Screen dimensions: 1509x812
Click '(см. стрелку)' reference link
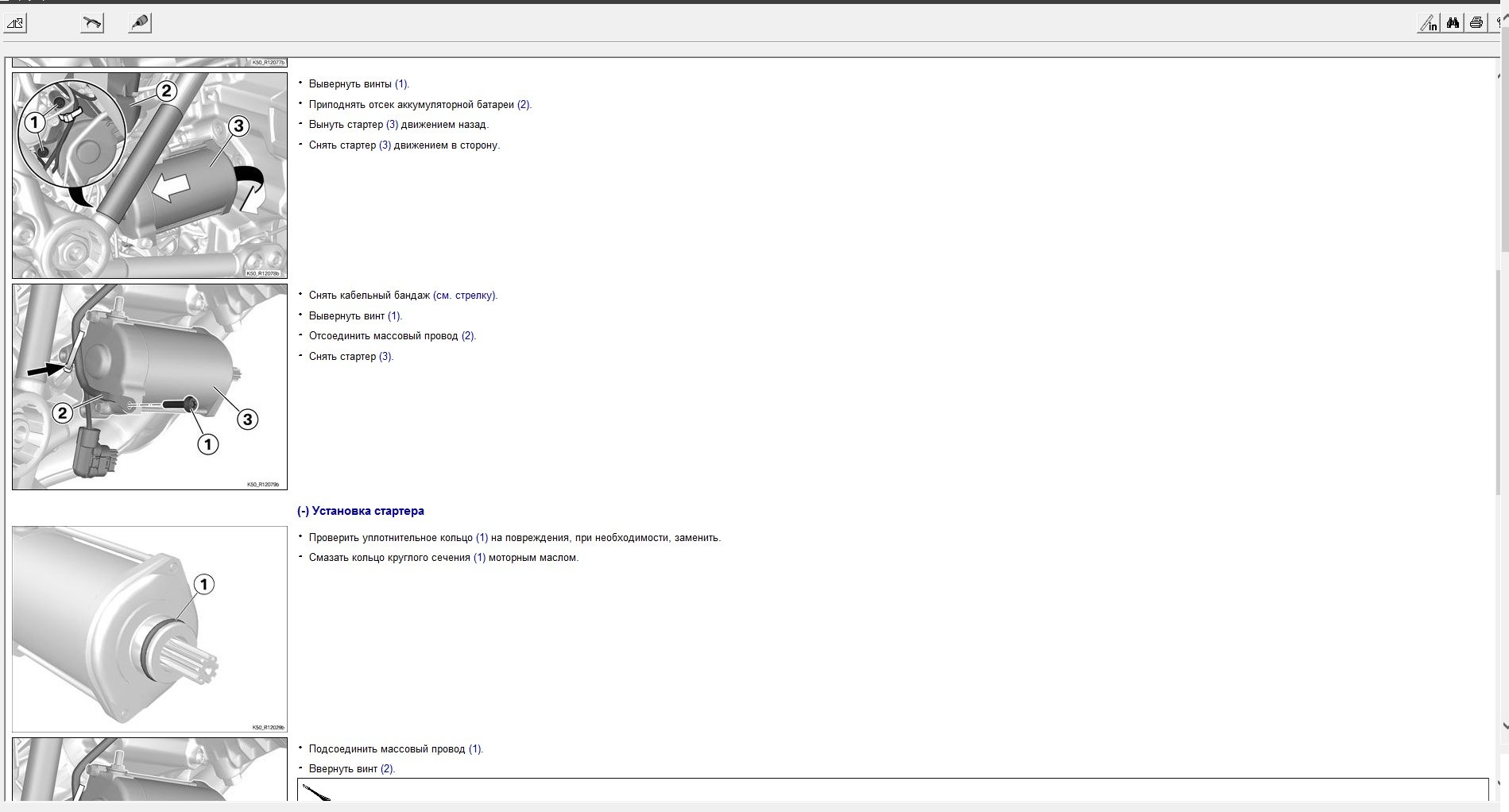point(465,296)
